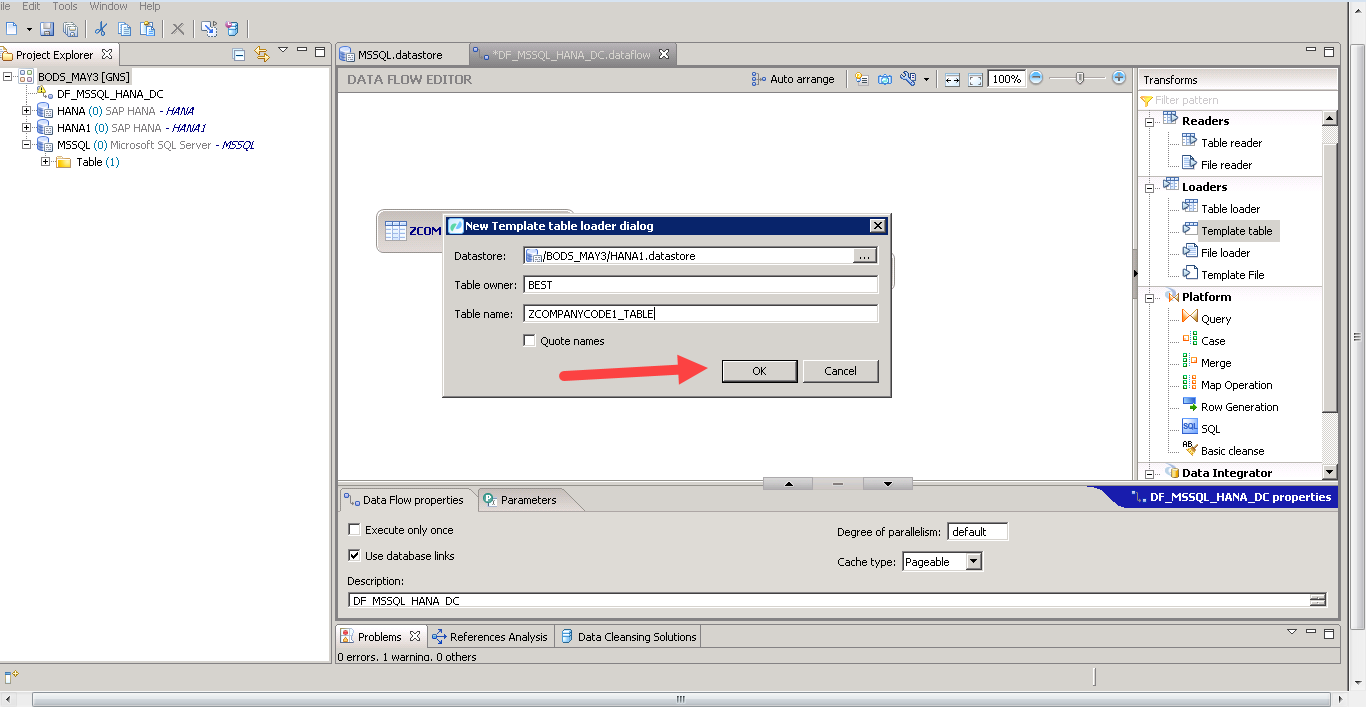Choose the Template table loader
This screenshot has height=707, width=1366.
pyautogui.click(x=1237, y=230)
